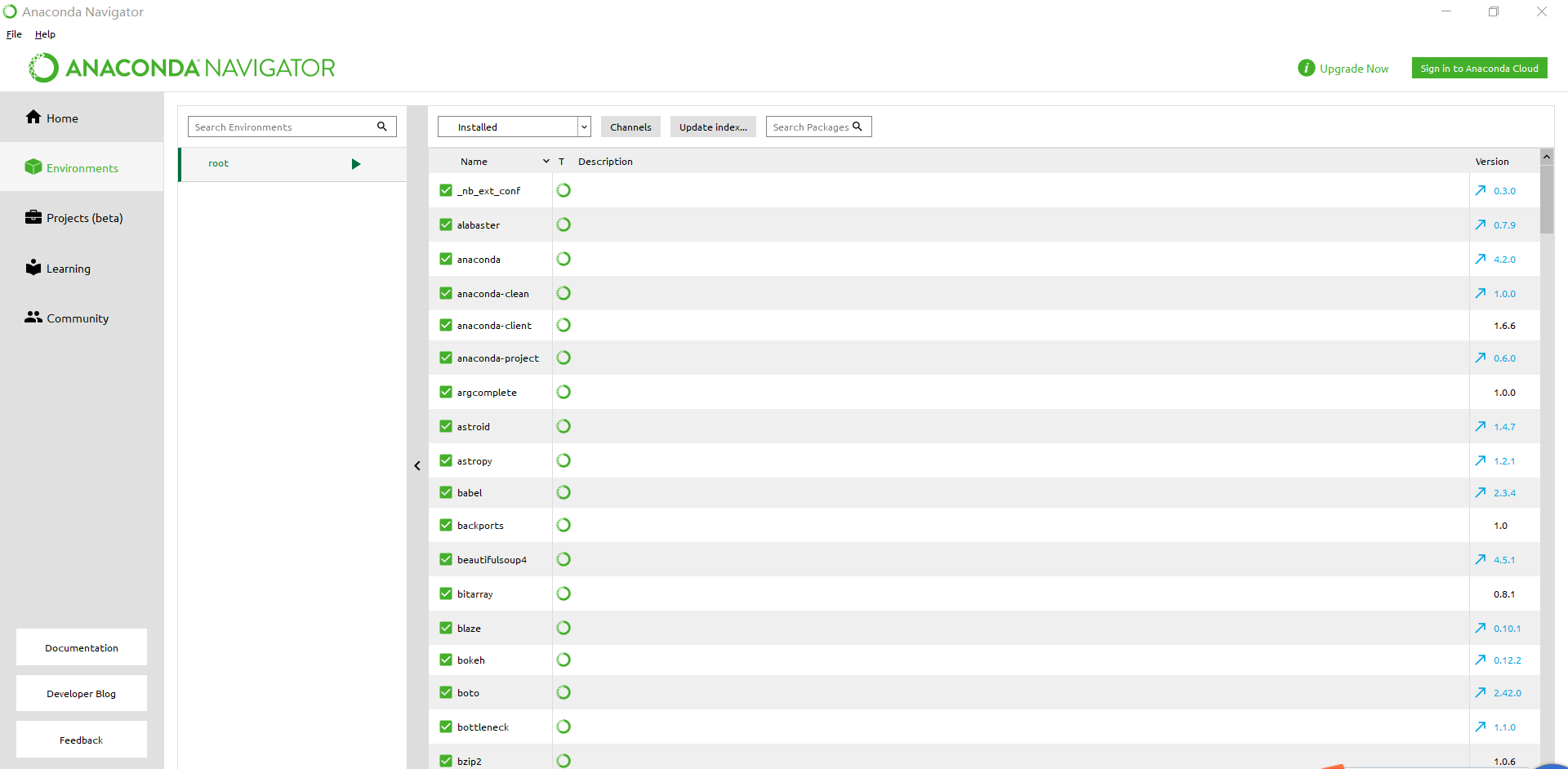Click the package type circle for bokeh
The image size is (1568, 769).
pos(563,660)
